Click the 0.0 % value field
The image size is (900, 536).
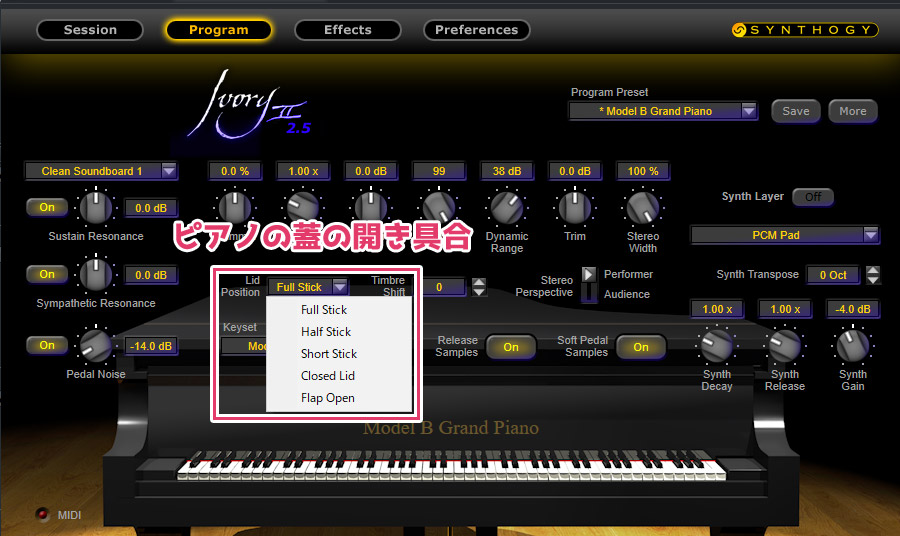[235, 171]
